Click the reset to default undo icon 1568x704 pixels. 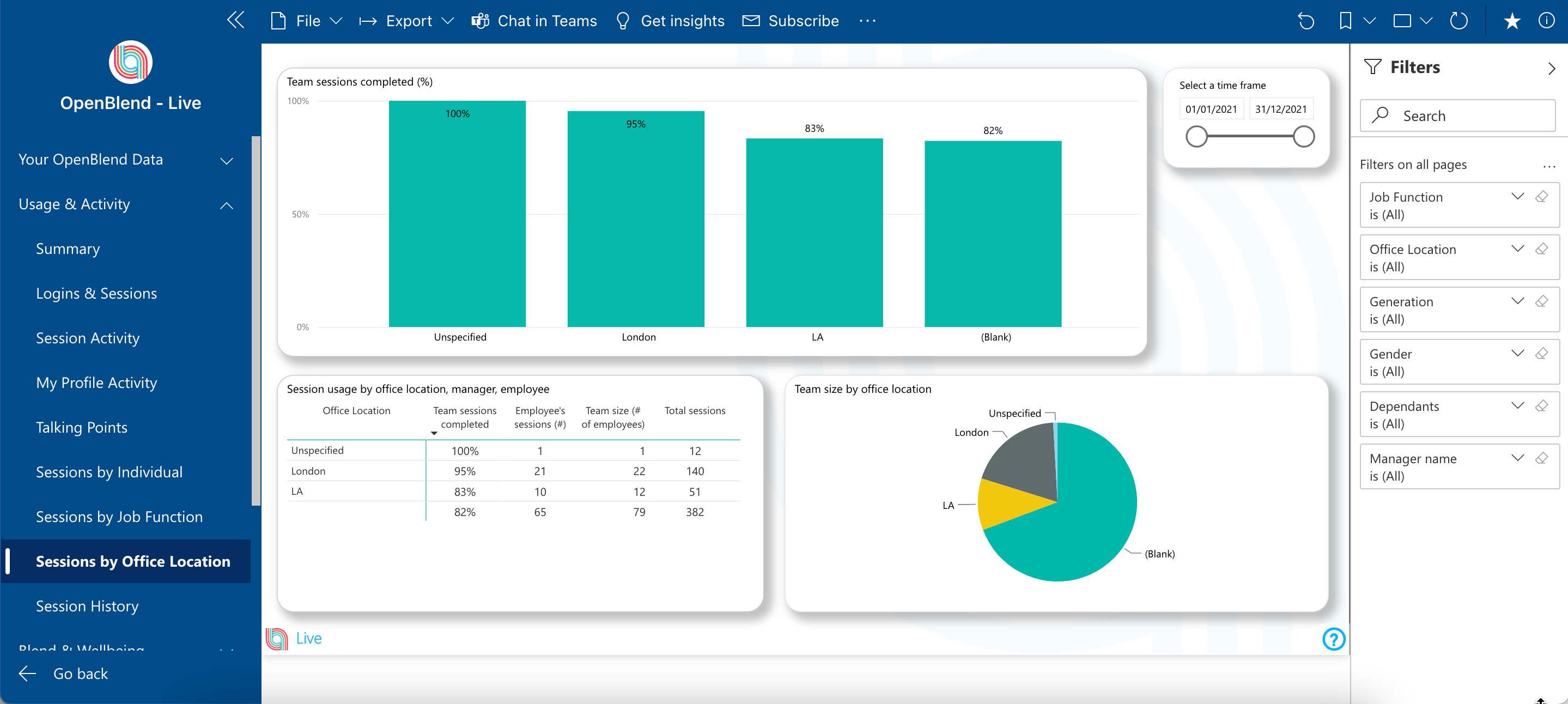[1305, 21]
